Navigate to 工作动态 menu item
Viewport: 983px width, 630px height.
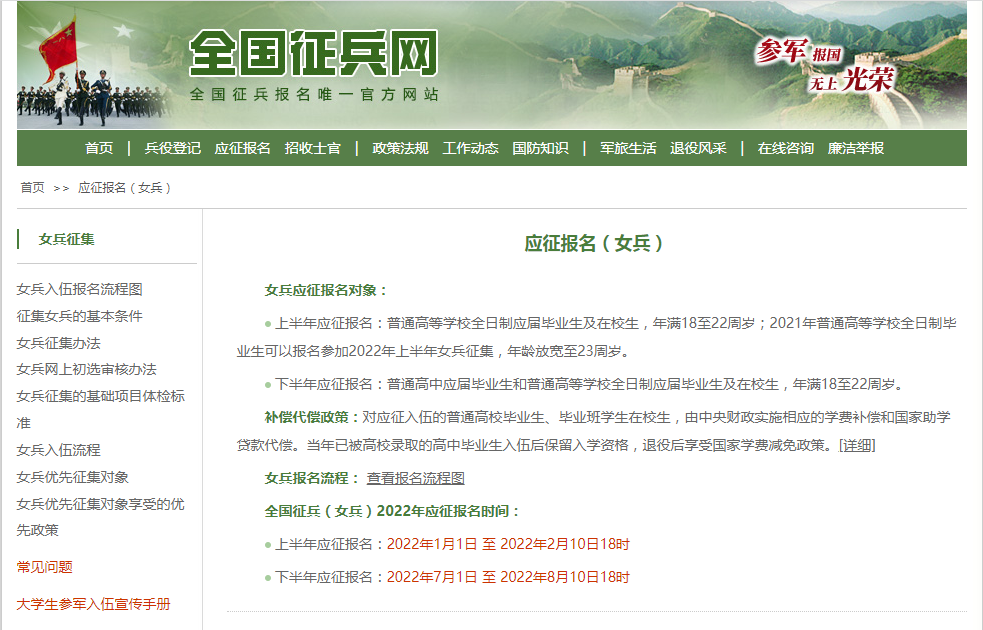pyautogui.click(x=470, y=148)
